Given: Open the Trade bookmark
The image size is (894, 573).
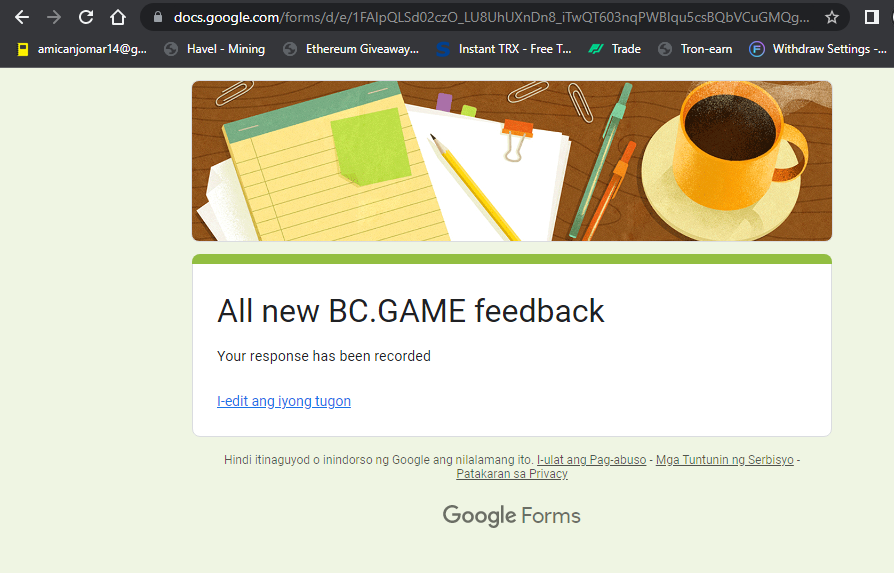Looking at the screenshot, I should coord(615,49).
